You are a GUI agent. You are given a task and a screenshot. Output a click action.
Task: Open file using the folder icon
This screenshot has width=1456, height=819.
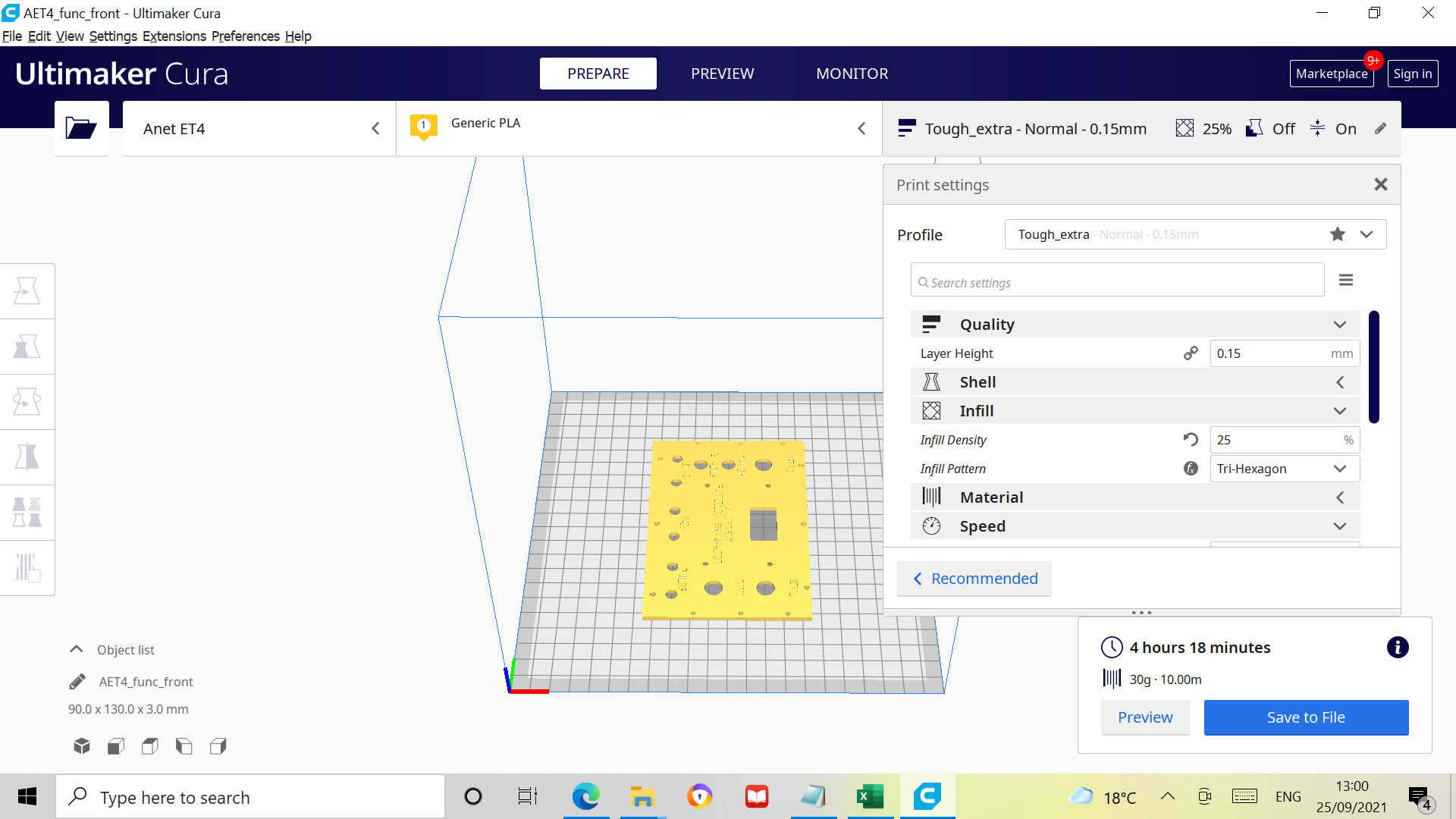(81, 128)
